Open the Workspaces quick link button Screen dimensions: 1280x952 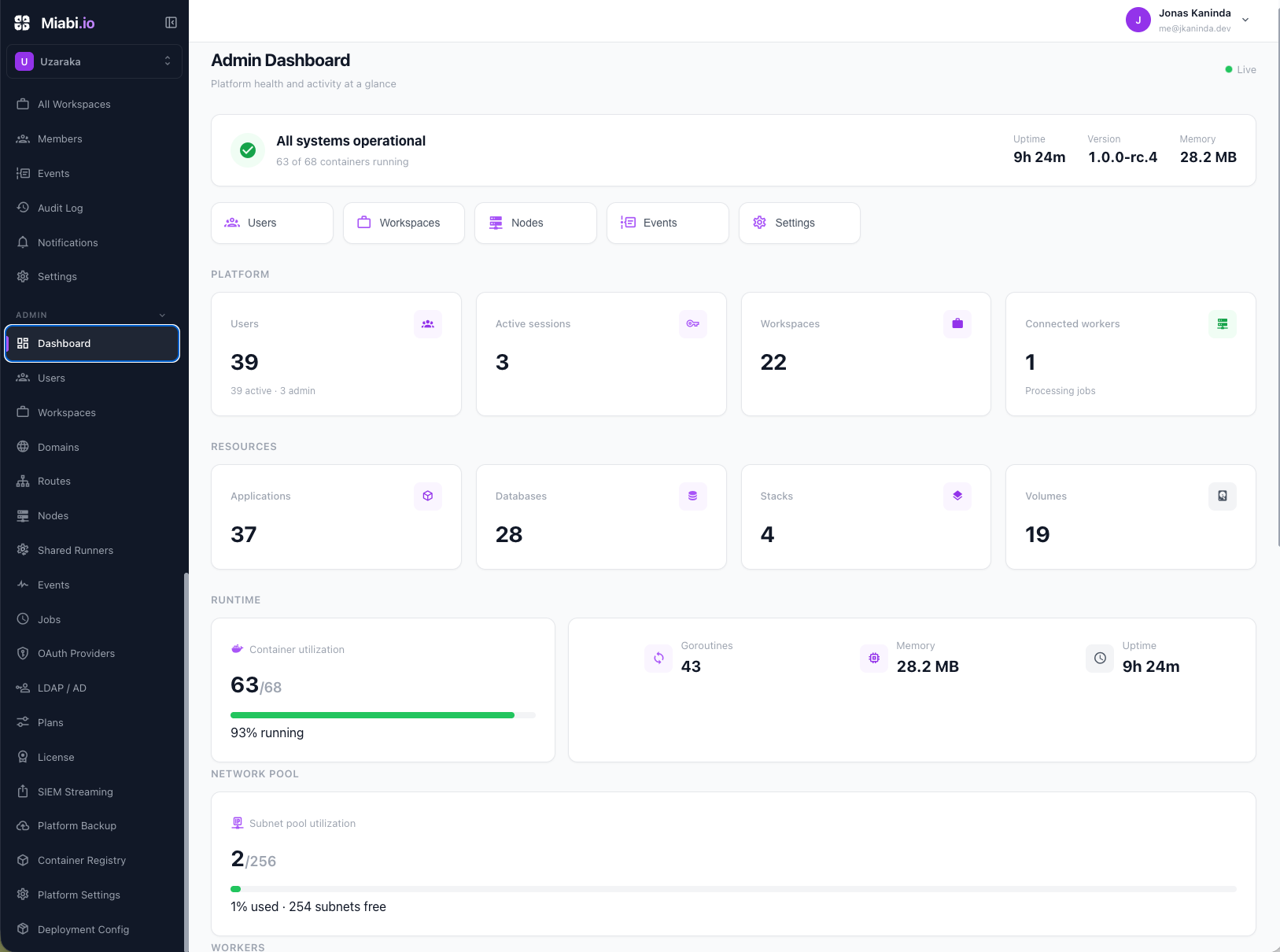[404, 223]
